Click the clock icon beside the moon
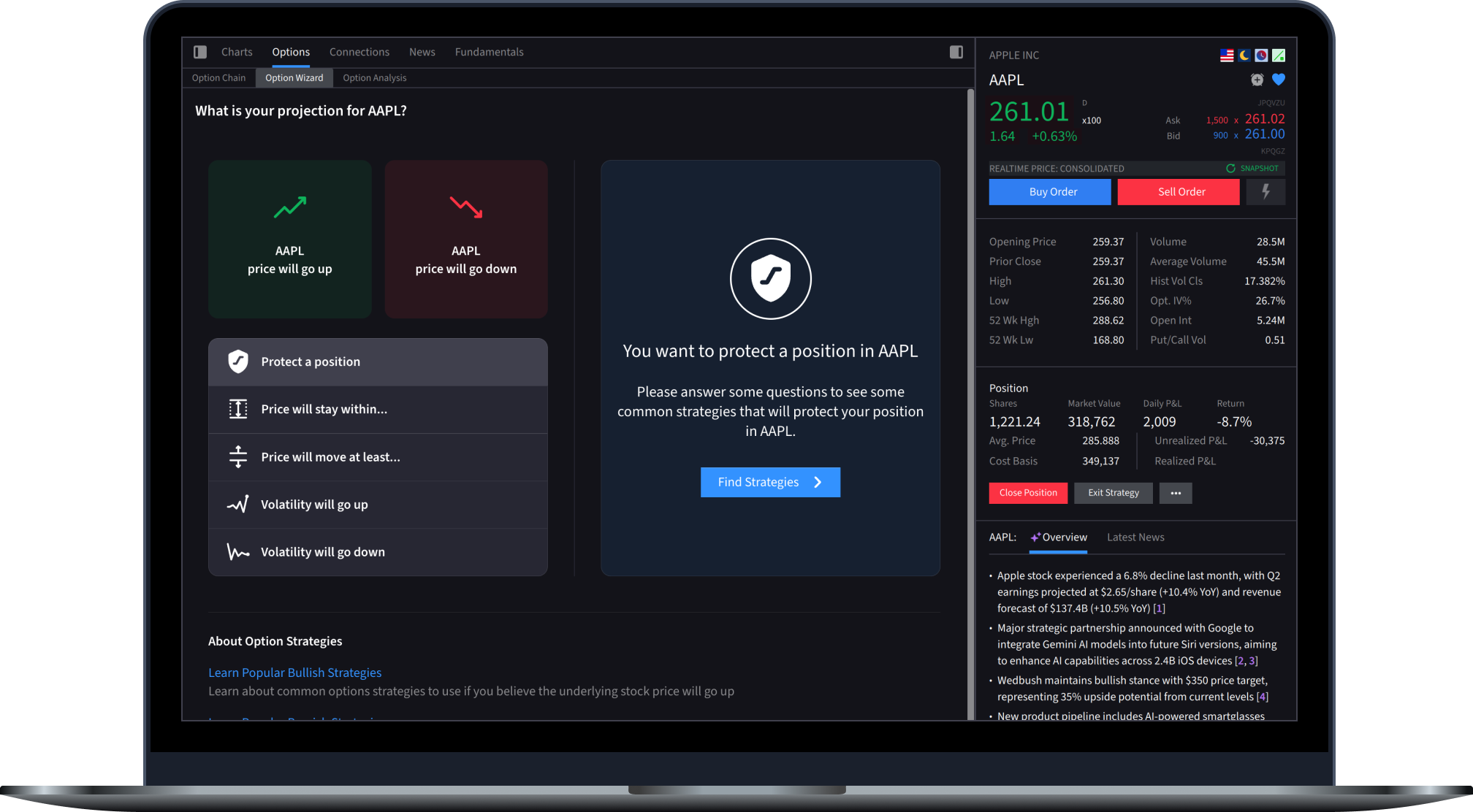This screenshot has width=1473, height=812. coord(1261,55)
